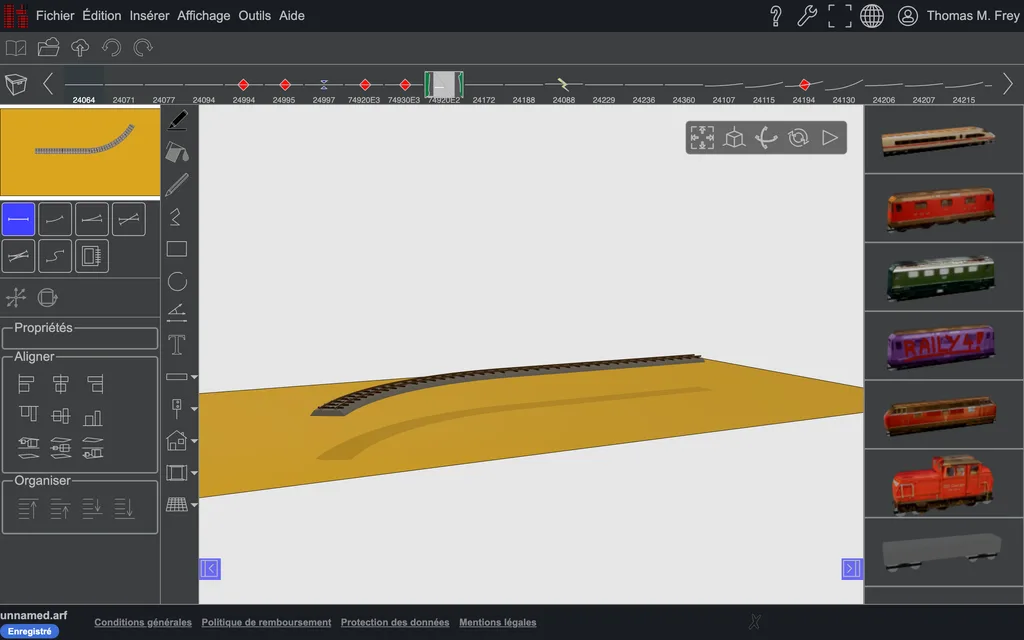Choose the circle shape tool
The height and width of the screenshot is (640, 1024).
177,281
